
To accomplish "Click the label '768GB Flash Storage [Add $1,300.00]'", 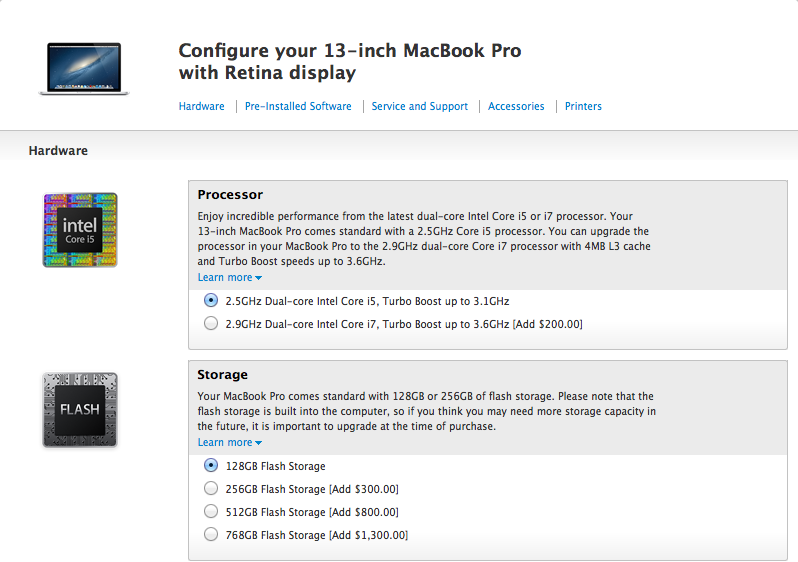I will [317, 535].
